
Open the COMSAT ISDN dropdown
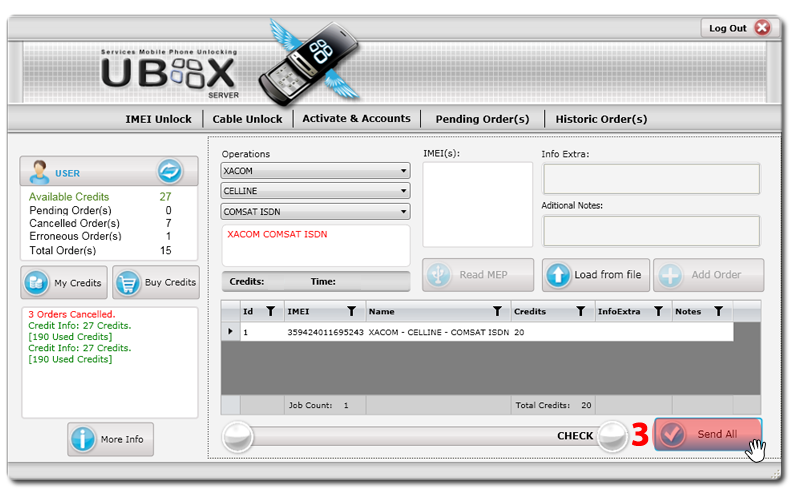point(316,212)
